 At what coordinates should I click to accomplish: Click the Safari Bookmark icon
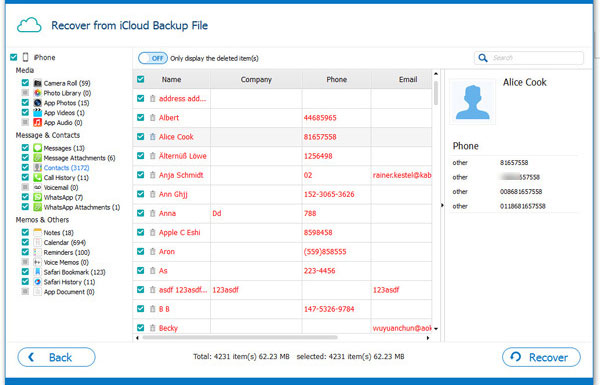[38, 272]
